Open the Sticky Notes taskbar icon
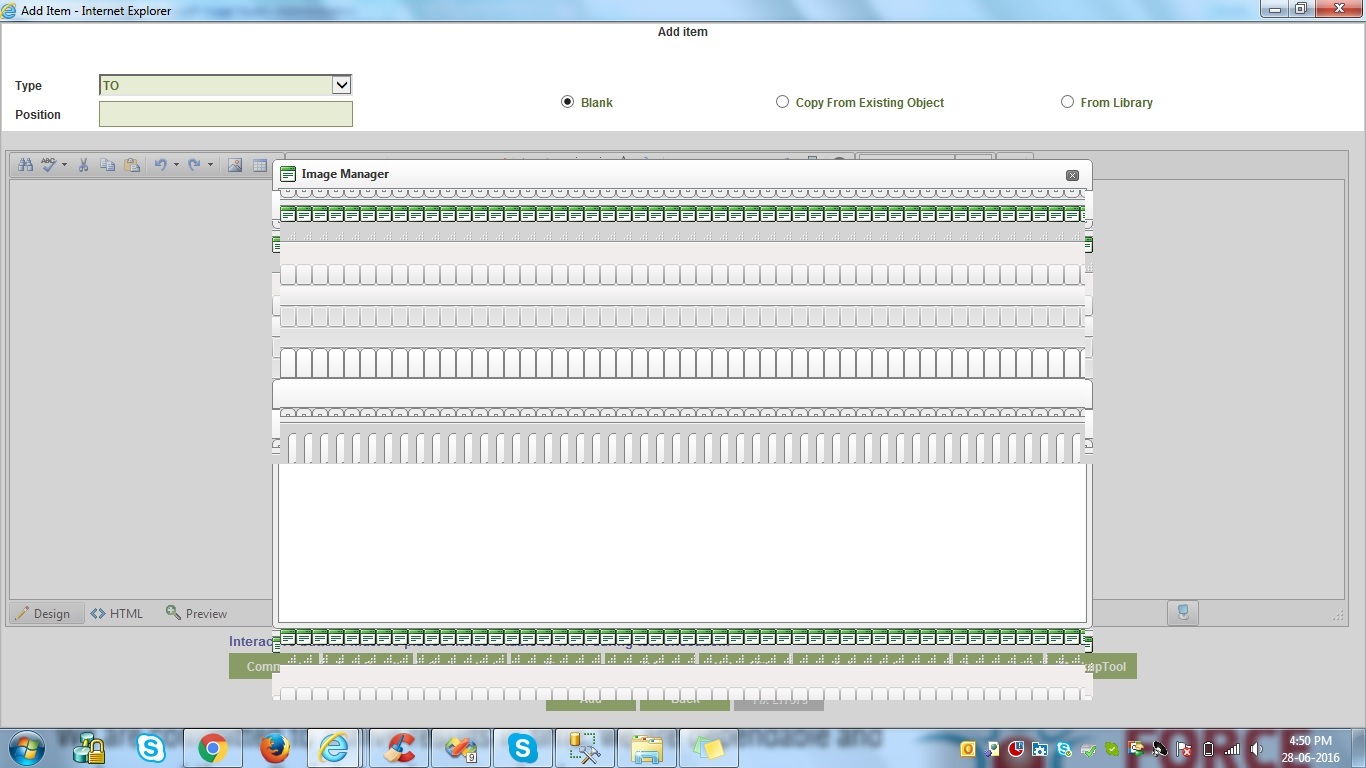This screenshot has height=768, width=1366. tap(708, 748)
